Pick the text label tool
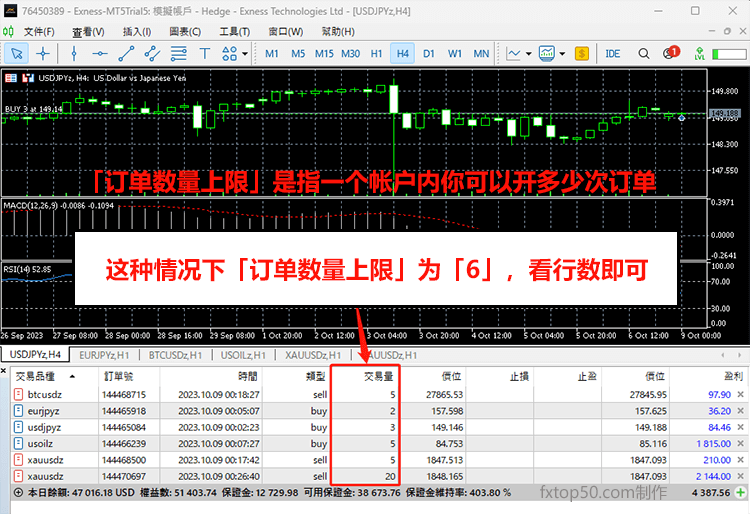This screenshot has height=514, width=750. click(205, 54)
